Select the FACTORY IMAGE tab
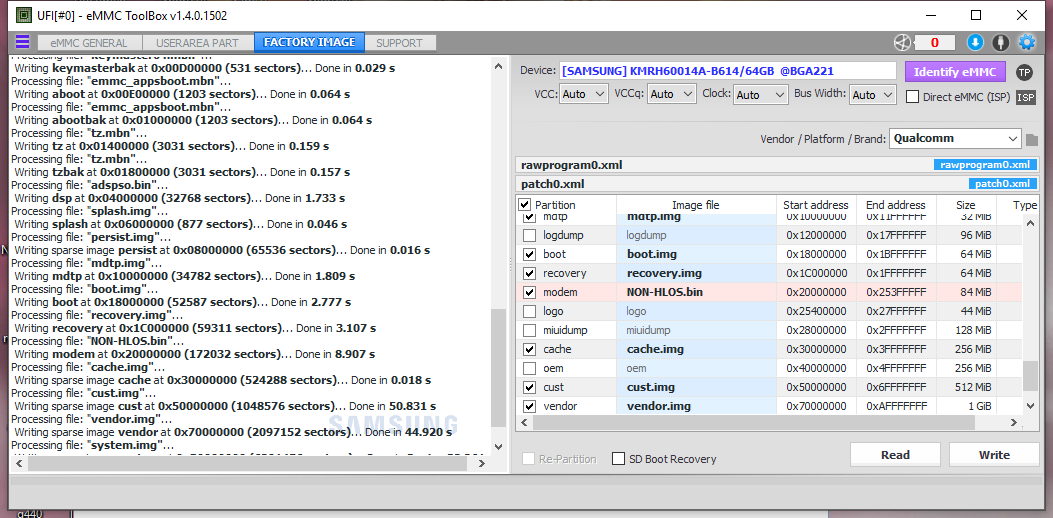1053x518 pixels. tap(310, 42)
